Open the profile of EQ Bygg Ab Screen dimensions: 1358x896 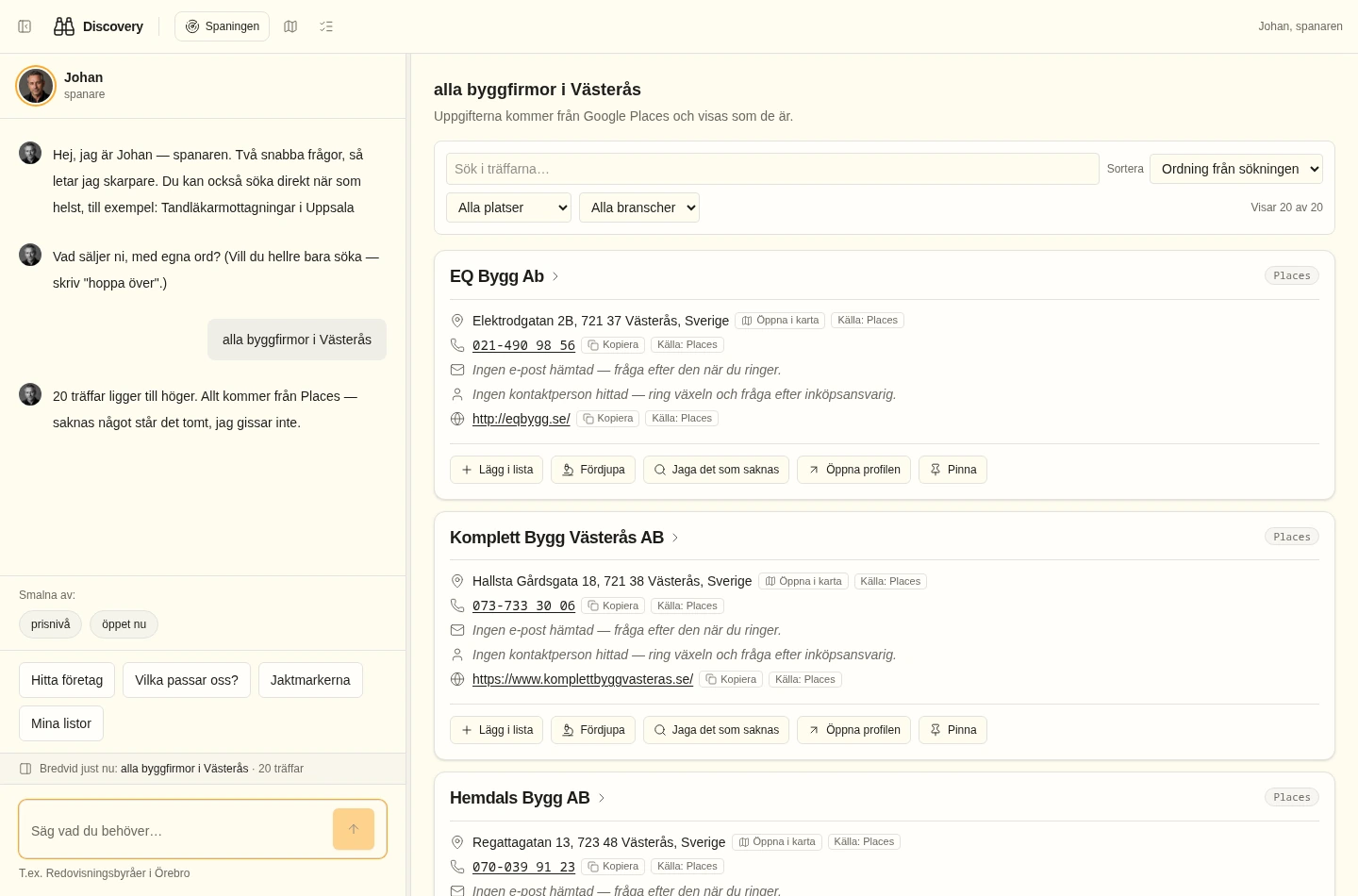(853, 470)
